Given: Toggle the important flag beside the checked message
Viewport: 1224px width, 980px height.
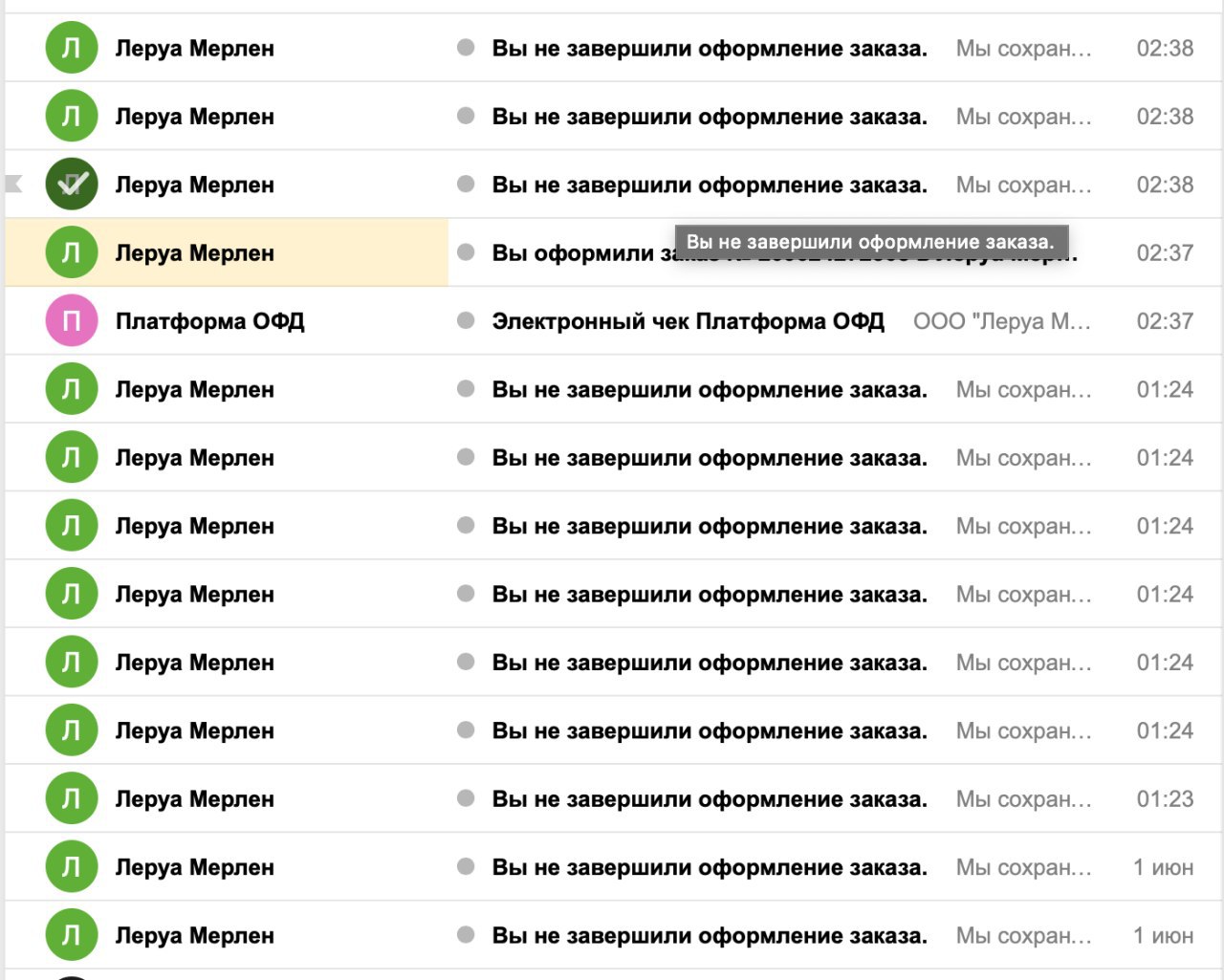Looking at the screenshot, I should pos(13,183).
